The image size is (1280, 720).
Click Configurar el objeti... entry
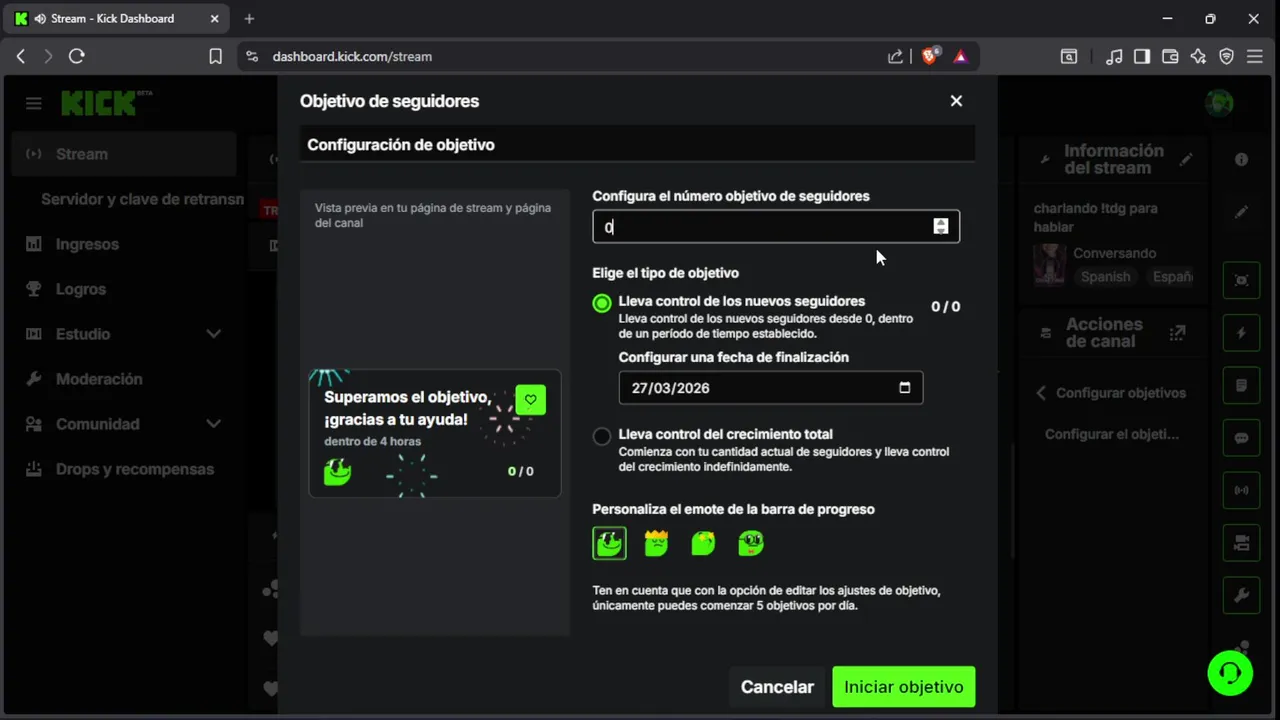coord(1112,434)
